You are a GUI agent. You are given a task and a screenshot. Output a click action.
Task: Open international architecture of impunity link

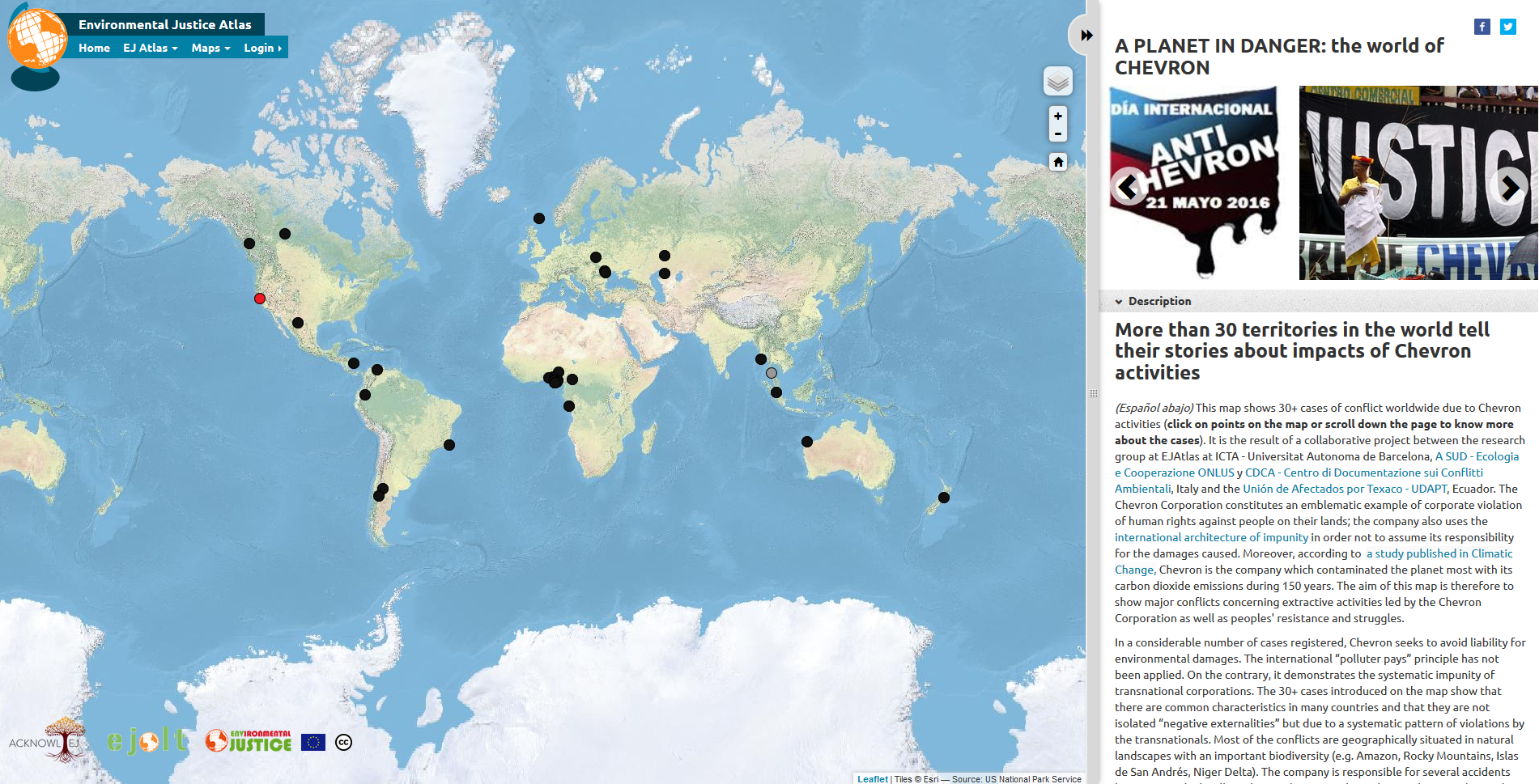(1211, 537)
